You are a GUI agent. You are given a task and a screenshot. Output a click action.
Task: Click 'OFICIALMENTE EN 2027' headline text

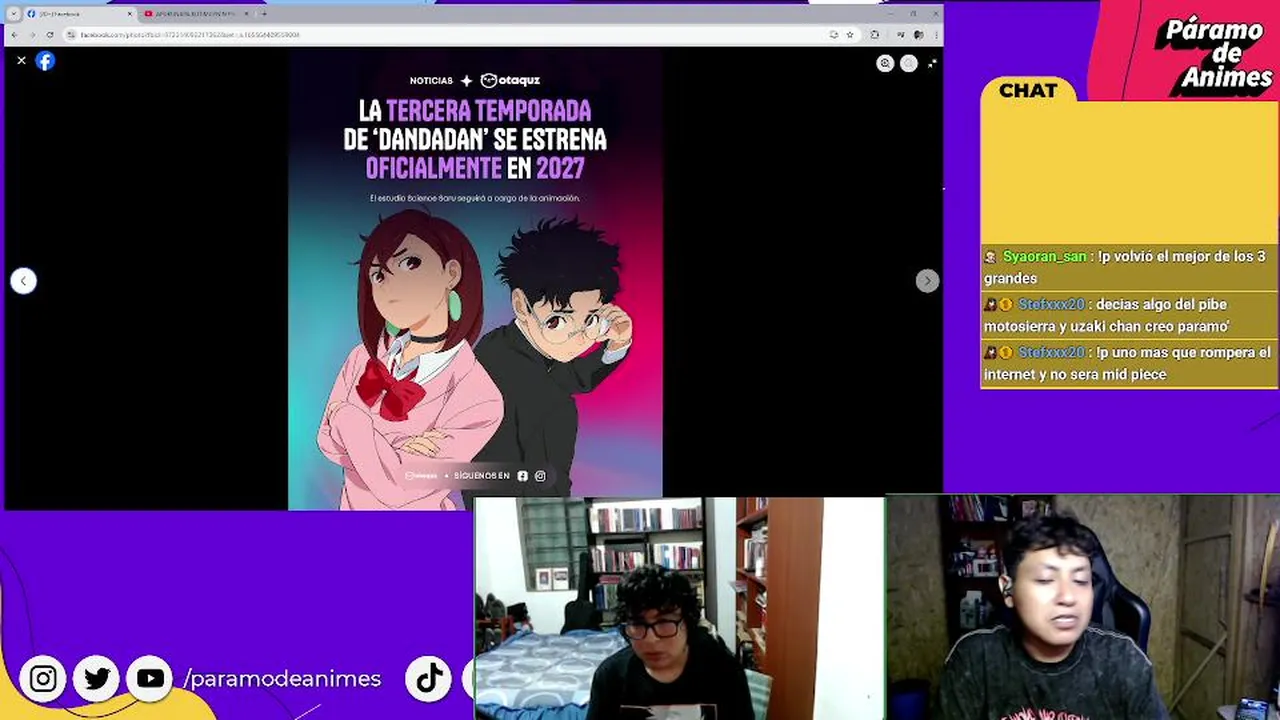pos(475,167)
